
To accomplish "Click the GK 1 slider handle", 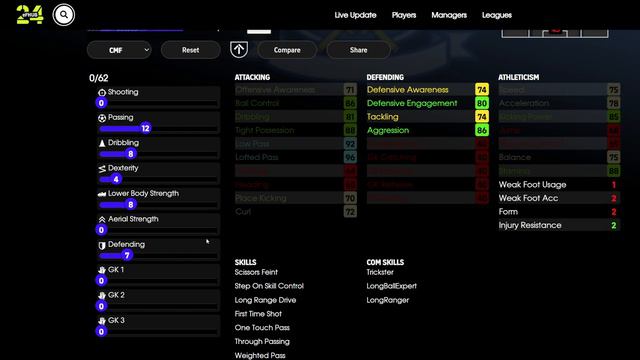I will point(101,281).
